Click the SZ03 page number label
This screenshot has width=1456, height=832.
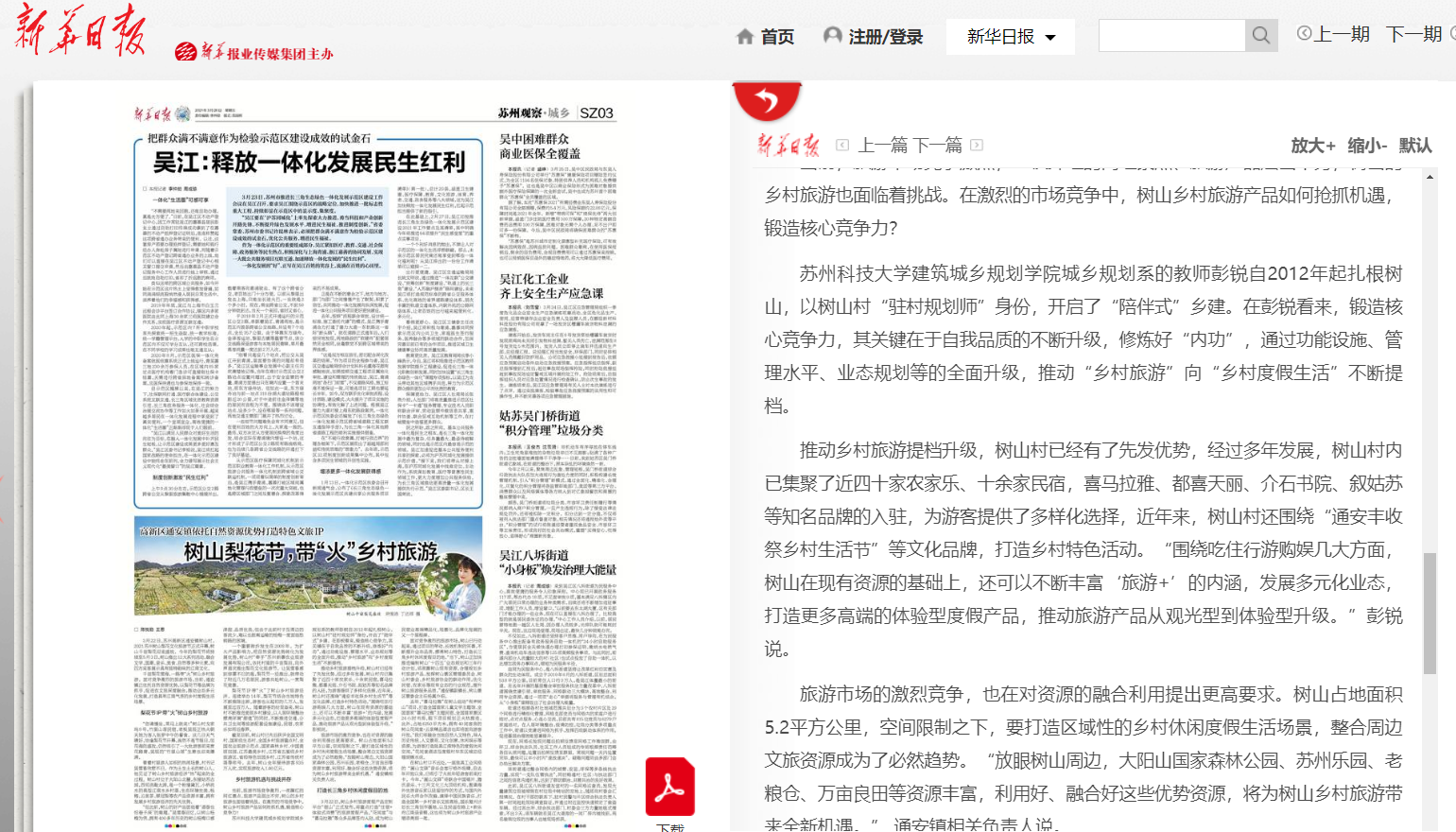597,113
